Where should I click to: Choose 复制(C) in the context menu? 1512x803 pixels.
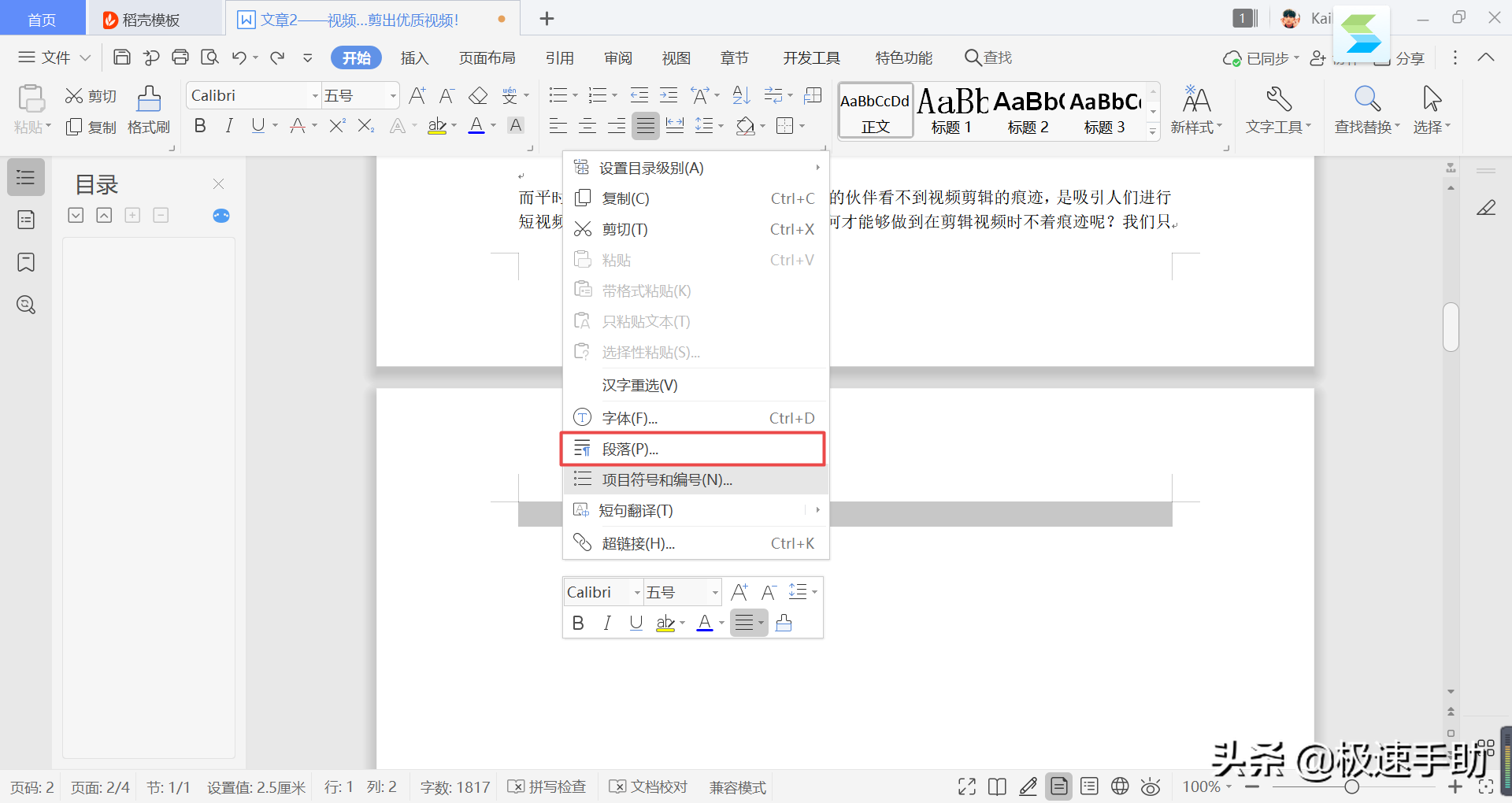(x=696, y=198)
